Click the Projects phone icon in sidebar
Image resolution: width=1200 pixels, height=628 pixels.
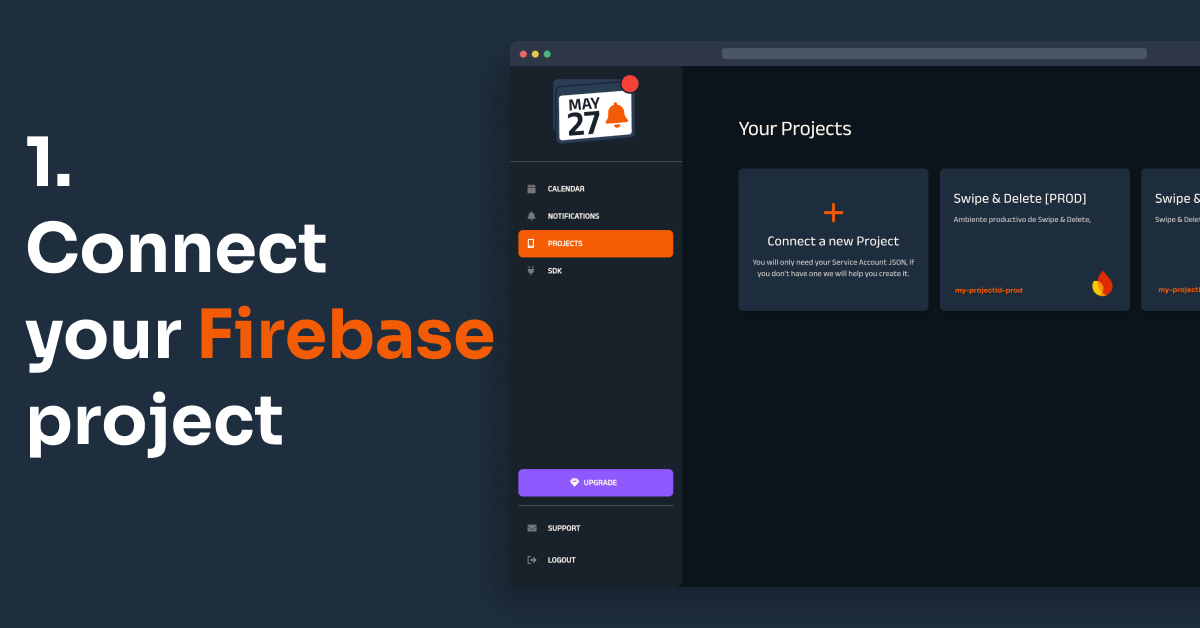click(x=530, y=243)
